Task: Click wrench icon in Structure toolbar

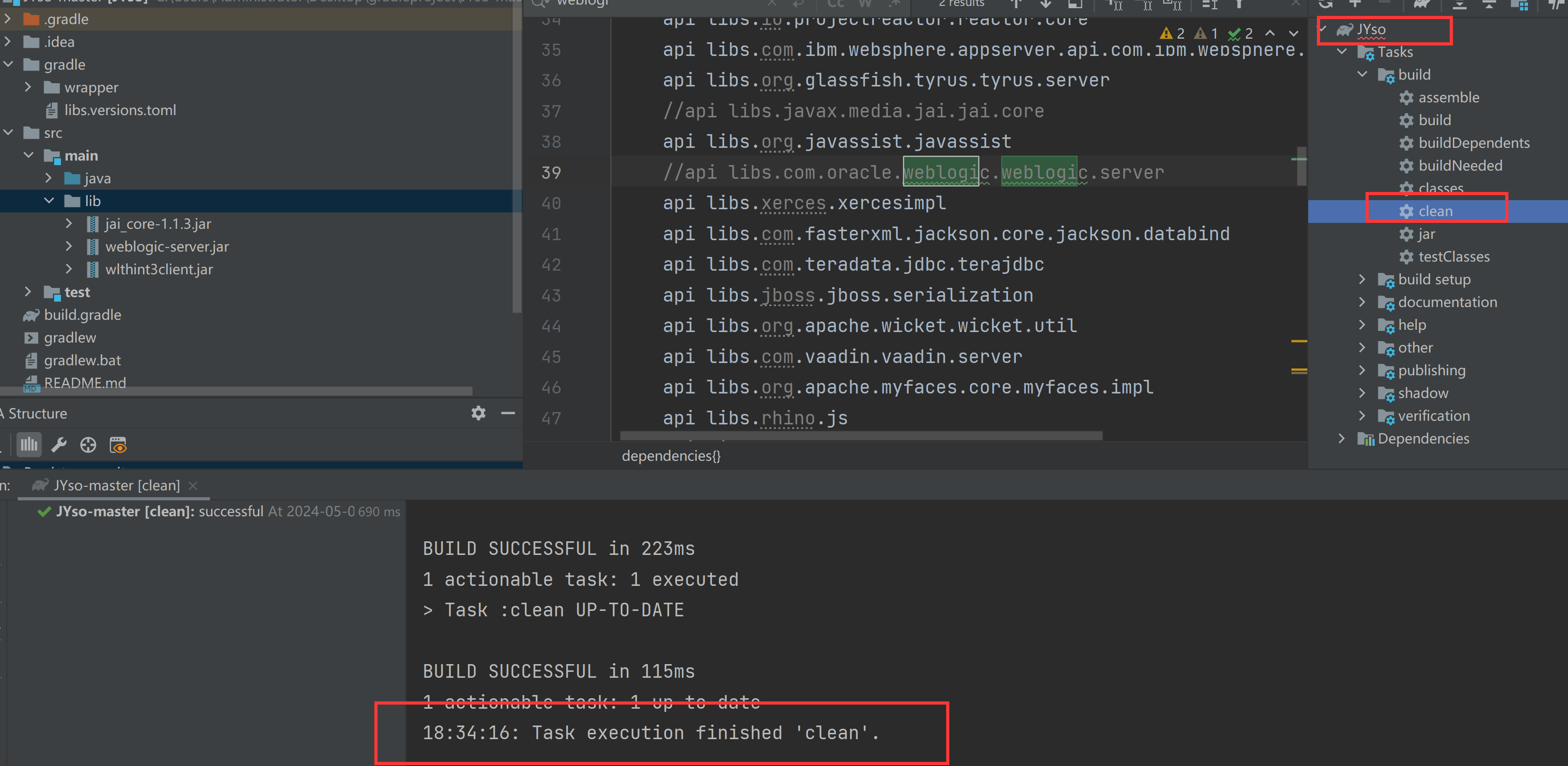Action: [59, 445]
